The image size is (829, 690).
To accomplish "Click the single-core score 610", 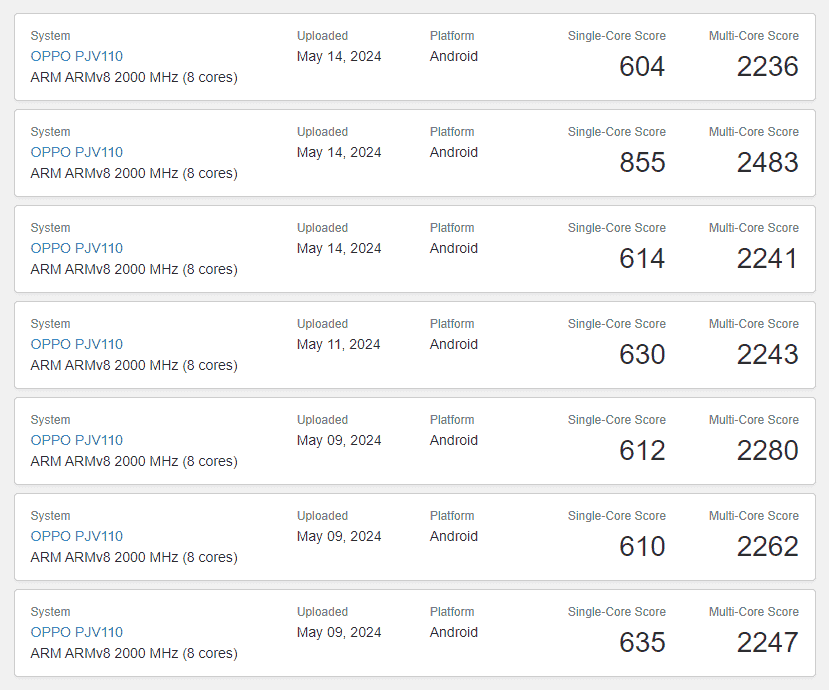I will coord(642,547).
